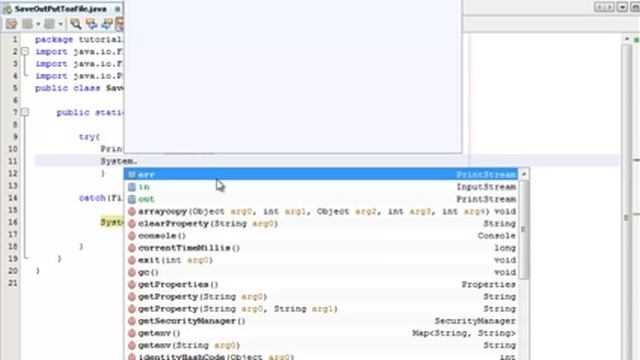Screen dimensions: 640x360
Task: Click the magnifier Find Selection toolbar icon
Action: coord(75,24)
